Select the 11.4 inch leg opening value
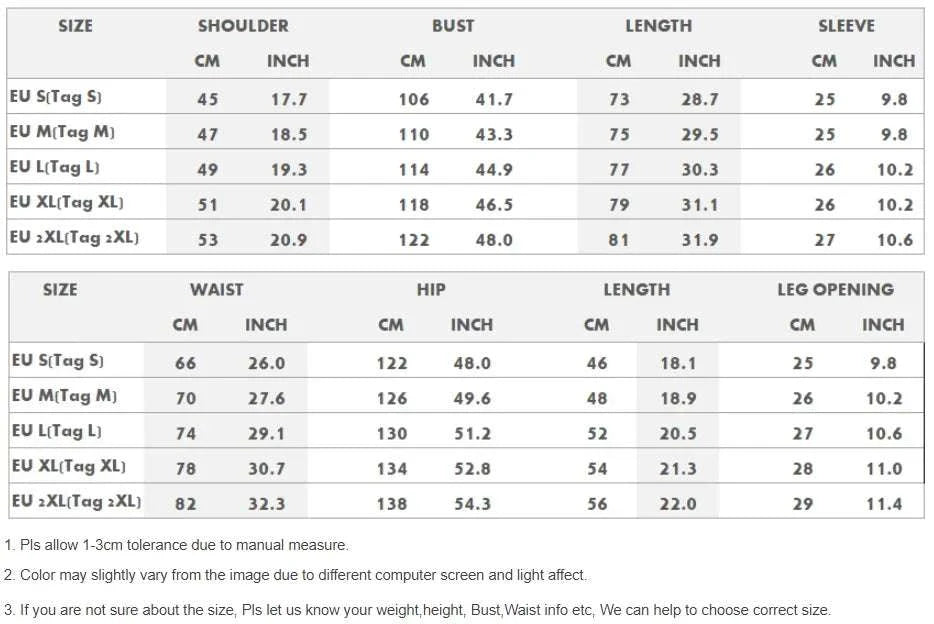This screenshot has width=934, height=624. pyautogui.click(x=884, y=504)
